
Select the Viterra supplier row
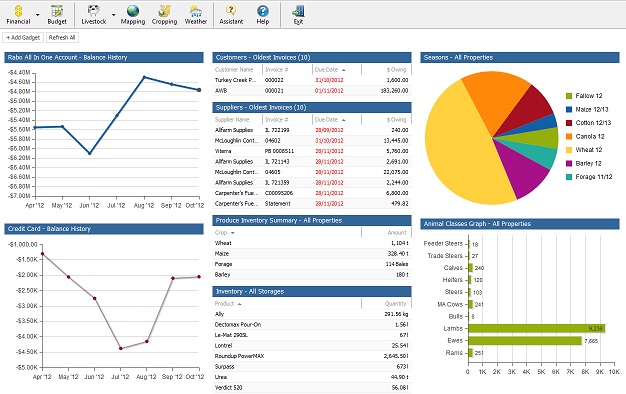(312, 151)
